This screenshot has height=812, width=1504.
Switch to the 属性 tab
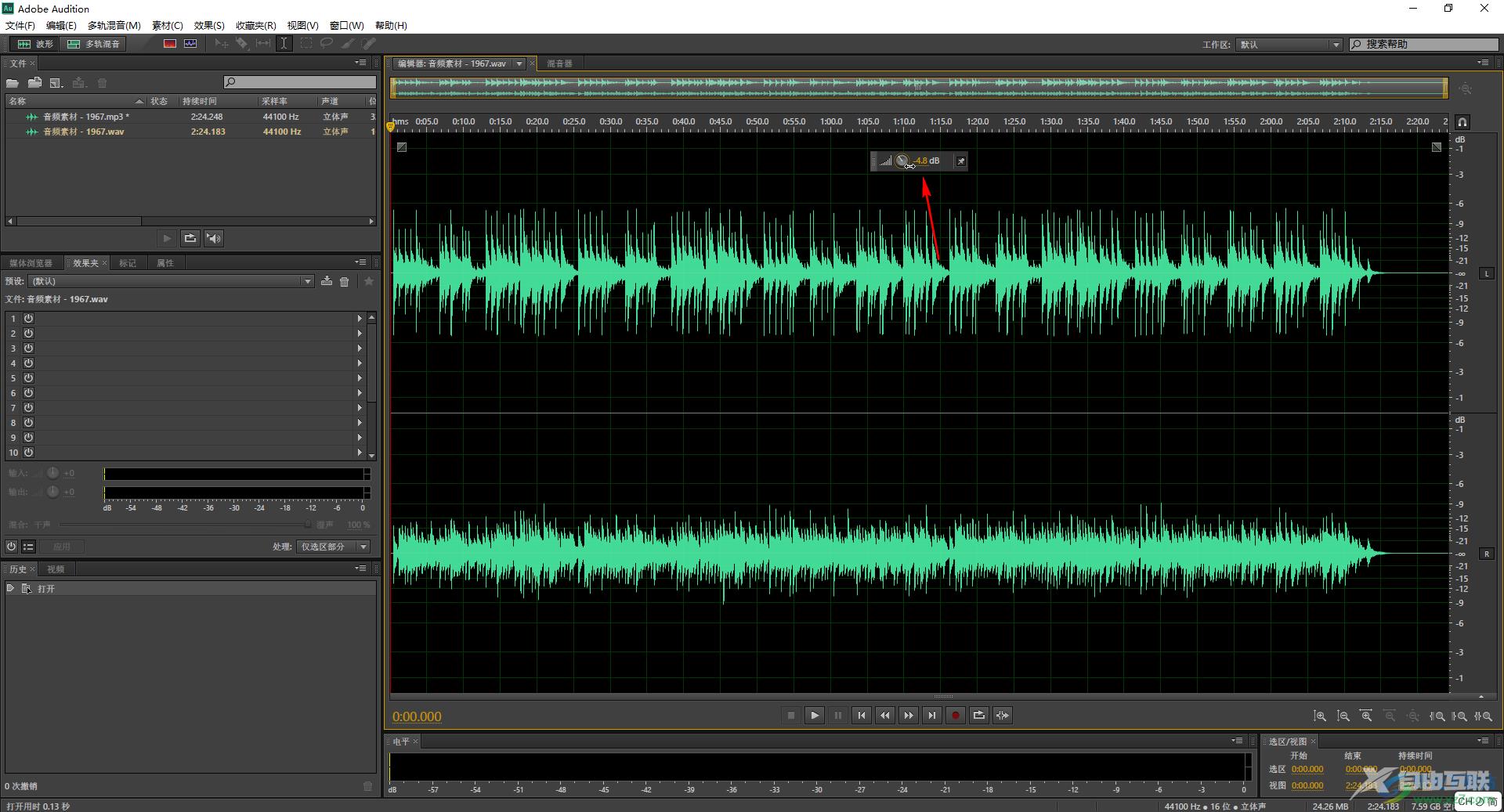pos(165,263)
